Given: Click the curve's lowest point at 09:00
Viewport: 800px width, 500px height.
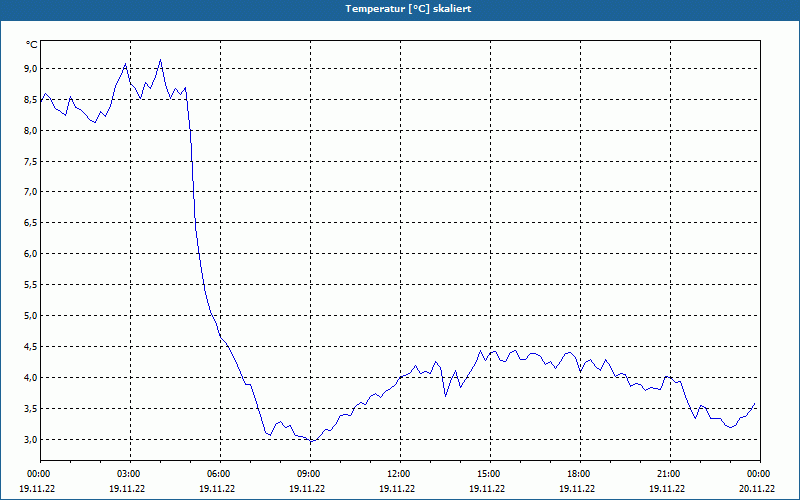Looking at the screenshot, I should pos(313,441).
